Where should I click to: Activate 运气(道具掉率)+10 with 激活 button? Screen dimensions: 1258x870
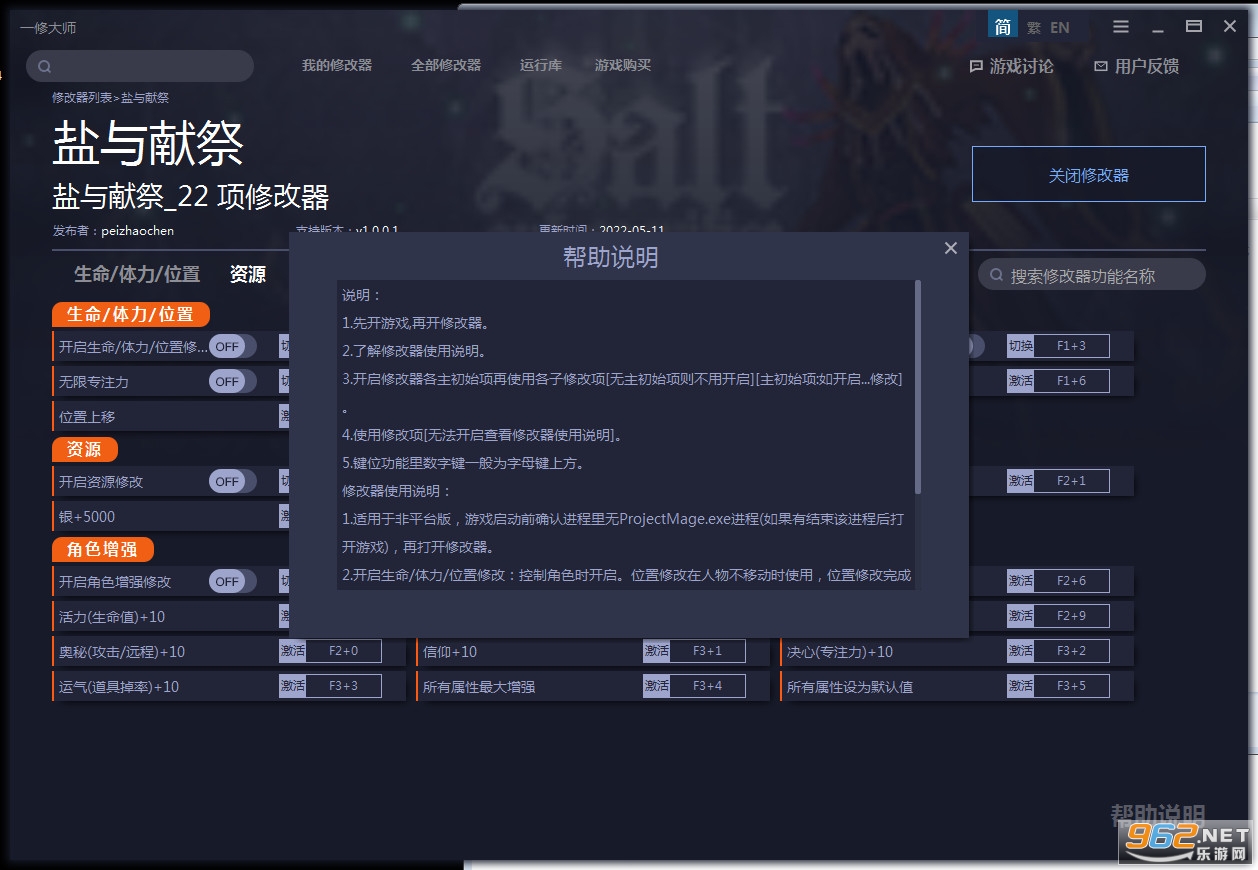coord(293,686)
